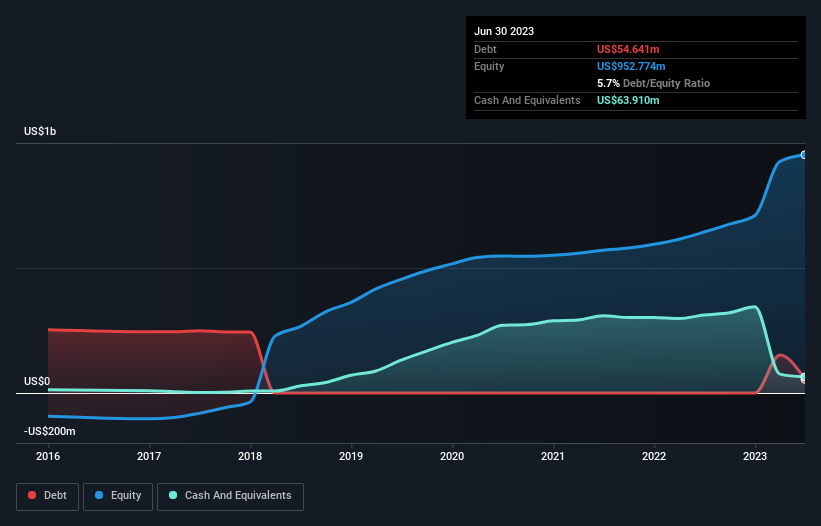This screenshot has height=526, width=821.
Task: Click the 5.7% Debt/Equity Ratio text
Action: (653, 83)
